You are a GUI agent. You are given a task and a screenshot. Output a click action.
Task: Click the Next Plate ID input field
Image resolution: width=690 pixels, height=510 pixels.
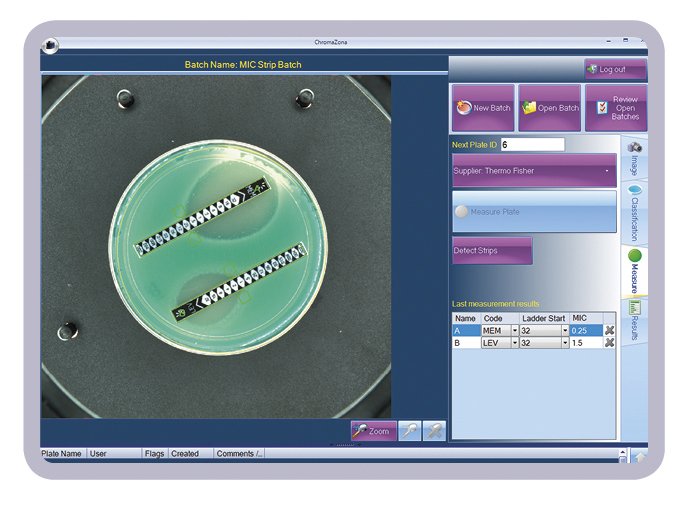[532, 145]
